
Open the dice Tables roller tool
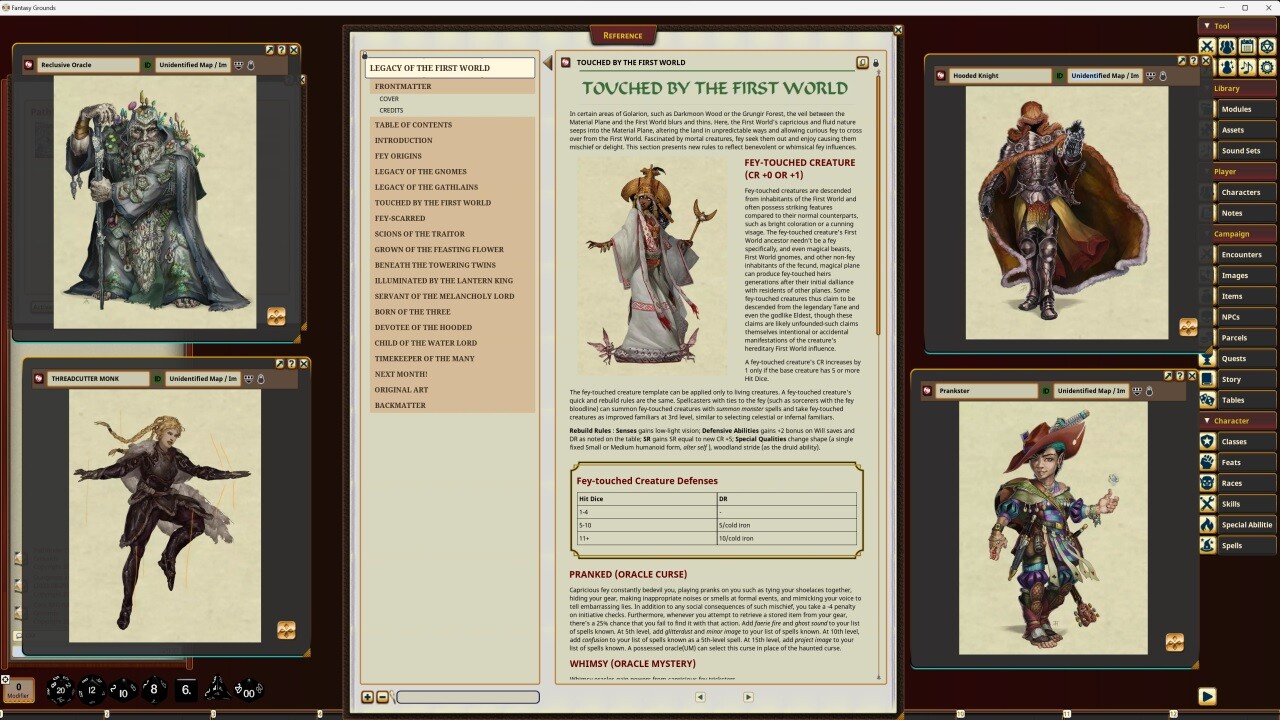coord(1266,46)
